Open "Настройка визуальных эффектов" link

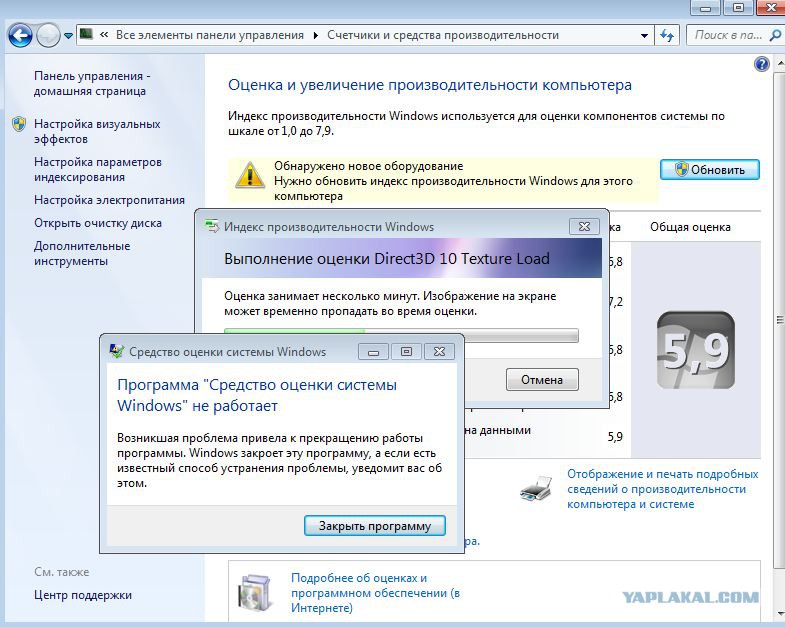pyautogui.click(x=96, y=131)
